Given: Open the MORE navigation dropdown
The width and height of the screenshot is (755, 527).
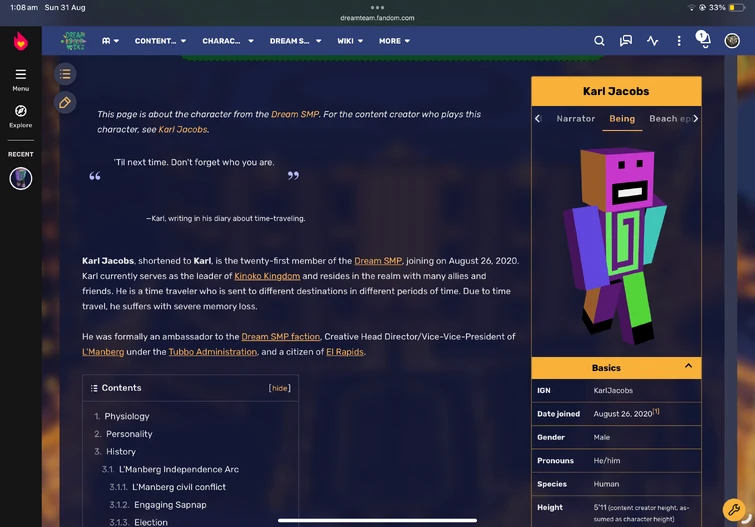Looking at the screenshot, I should [x=394, y=41].
